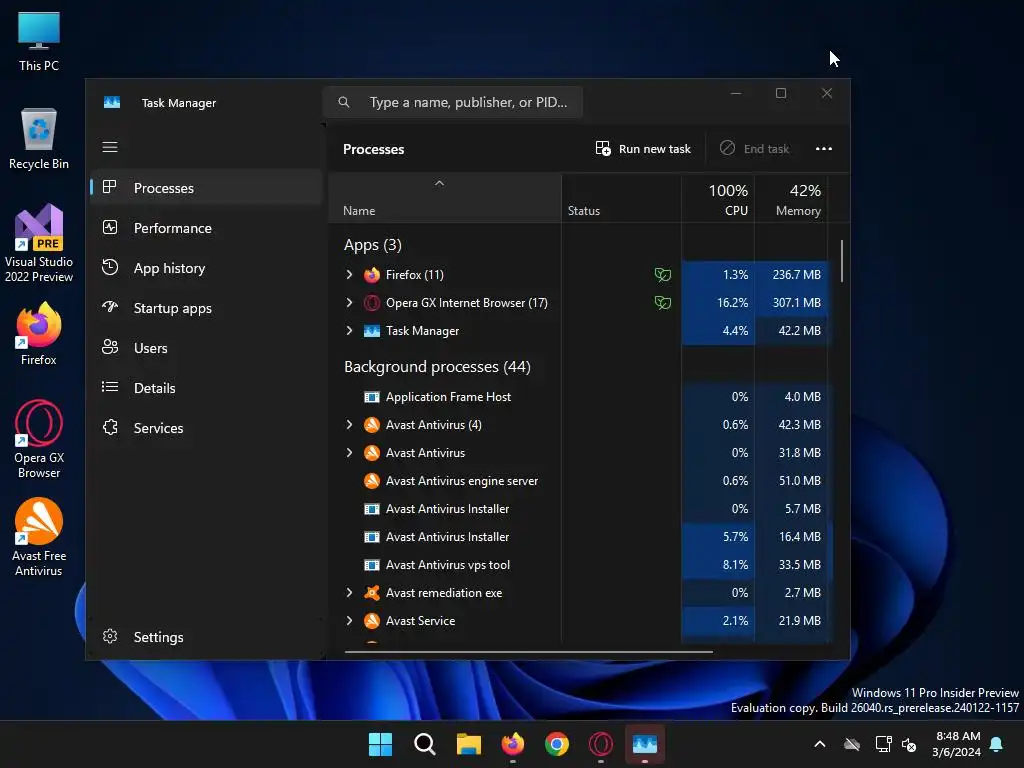Select the Recycle Bin desktop icon
Image resolution: width=1024 pixels, height=768 pixels.
(39, 138)
